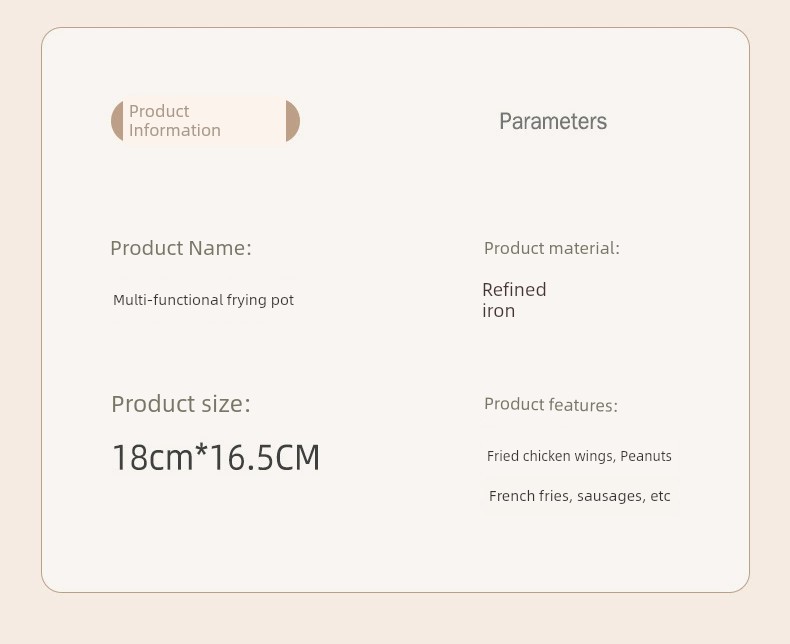
Task: Select French fries, sausages, etc line
Action: pyautogui.click(x=579, y=496)
